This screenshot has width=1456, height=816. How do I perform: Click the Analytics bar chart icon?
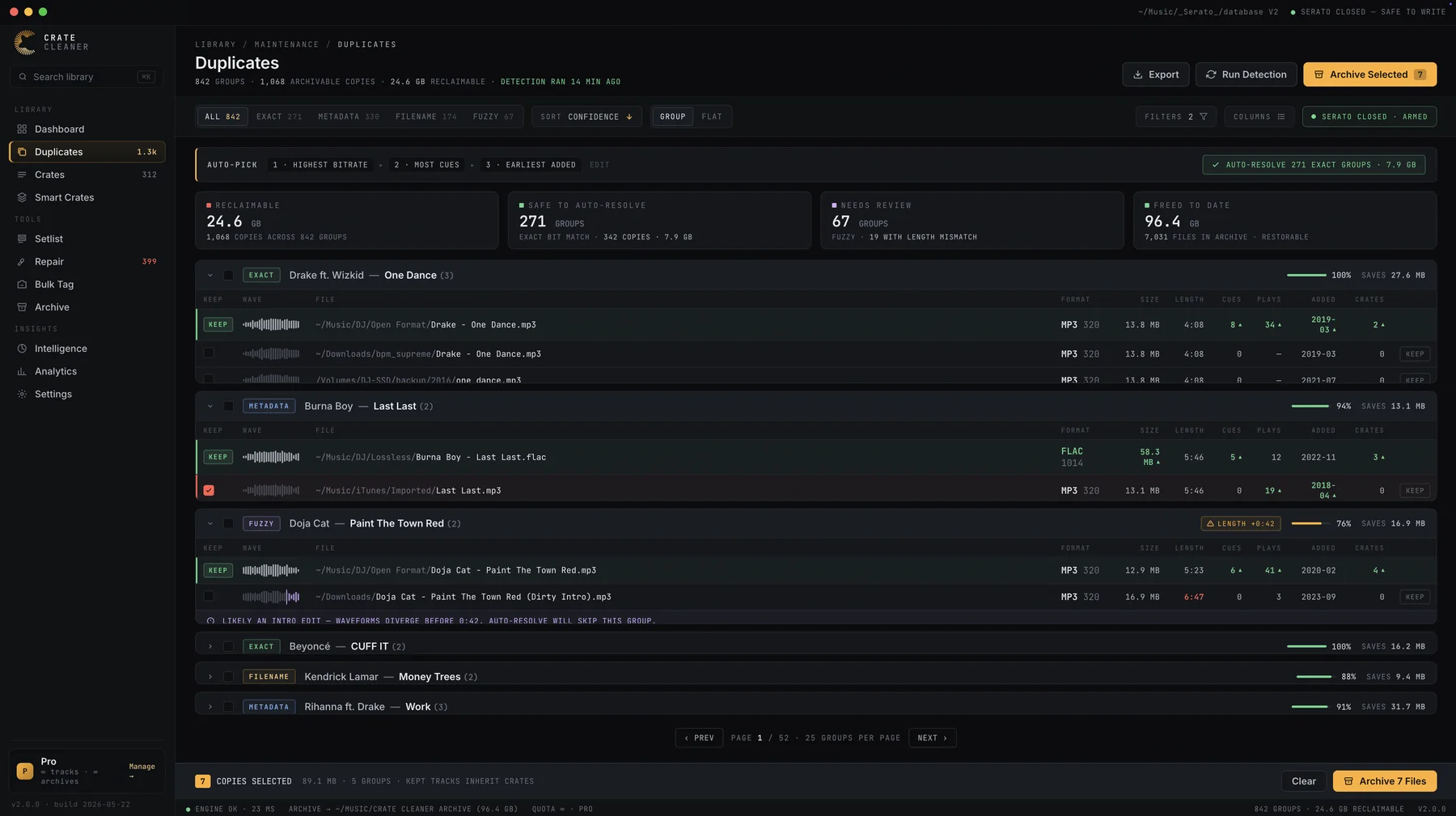22,371
